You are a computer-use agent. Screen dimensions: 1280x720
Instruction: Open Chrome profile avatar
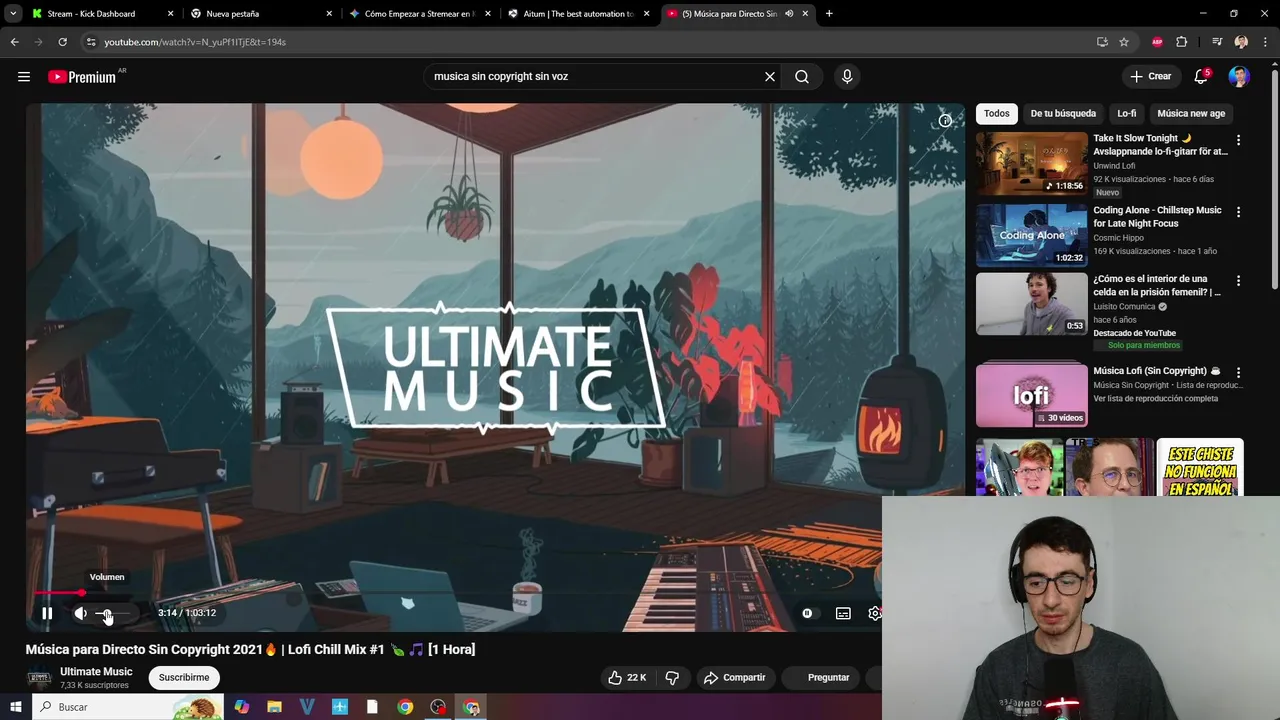(x=1241, y=42)
